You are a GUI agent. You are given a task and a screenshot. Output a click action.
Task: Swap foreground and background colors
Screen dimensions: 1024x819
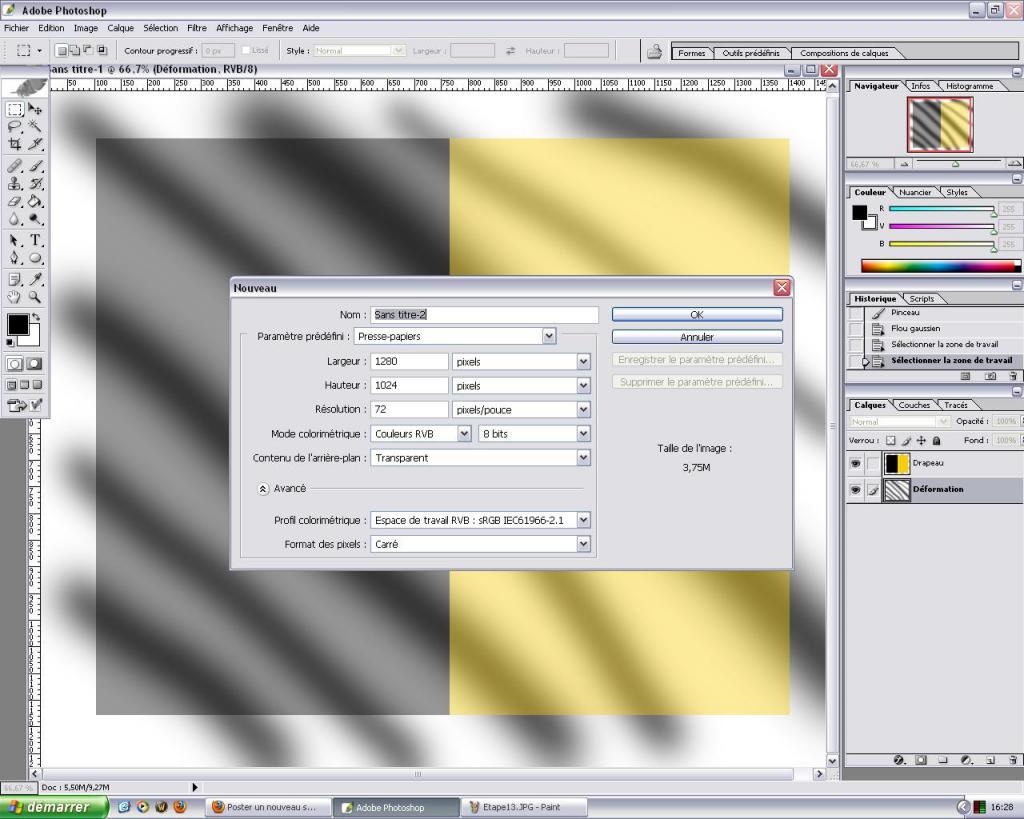point(36,317)
